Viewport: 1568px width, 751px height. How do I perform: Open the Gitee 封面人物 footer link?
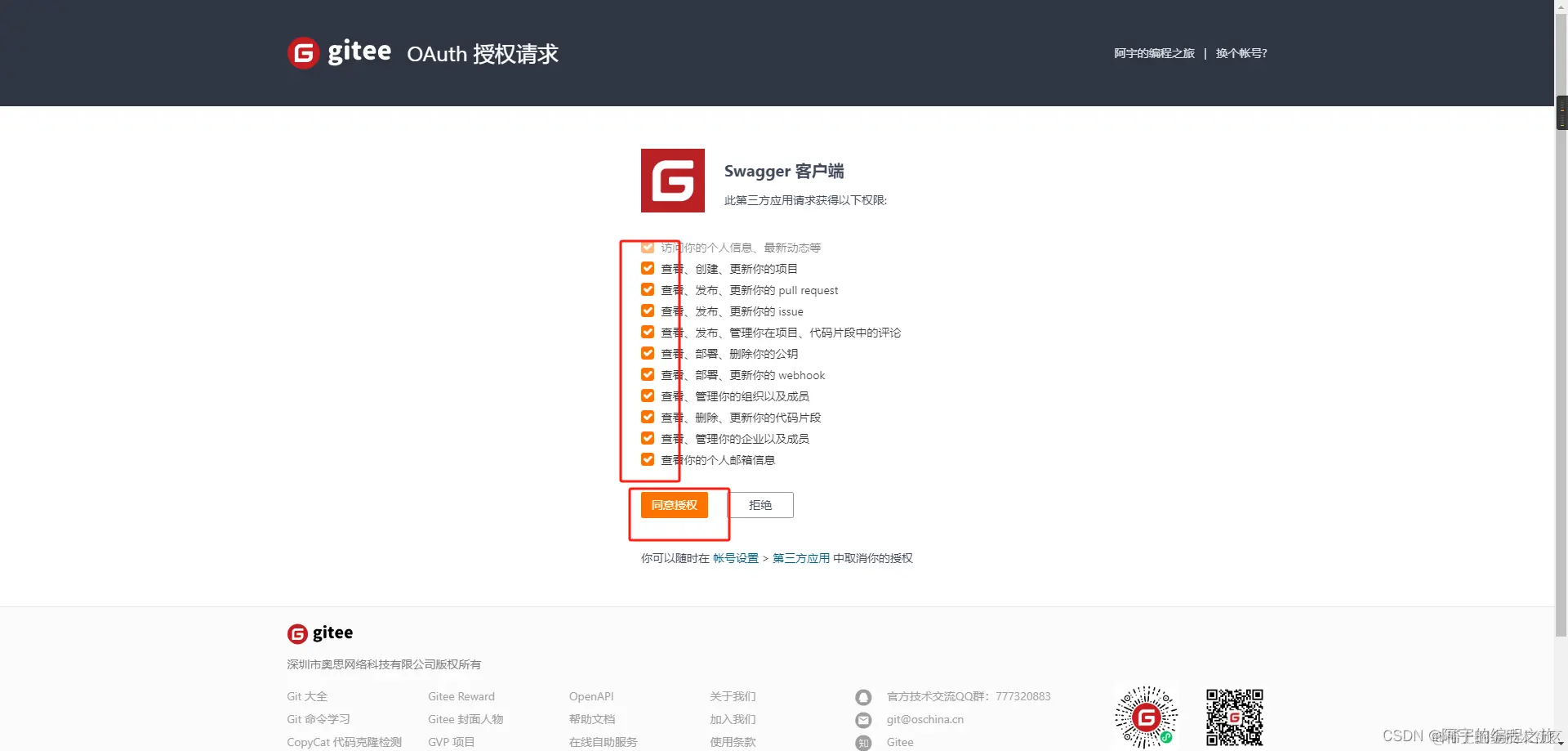pyautogui.click(x=465, y=719)
